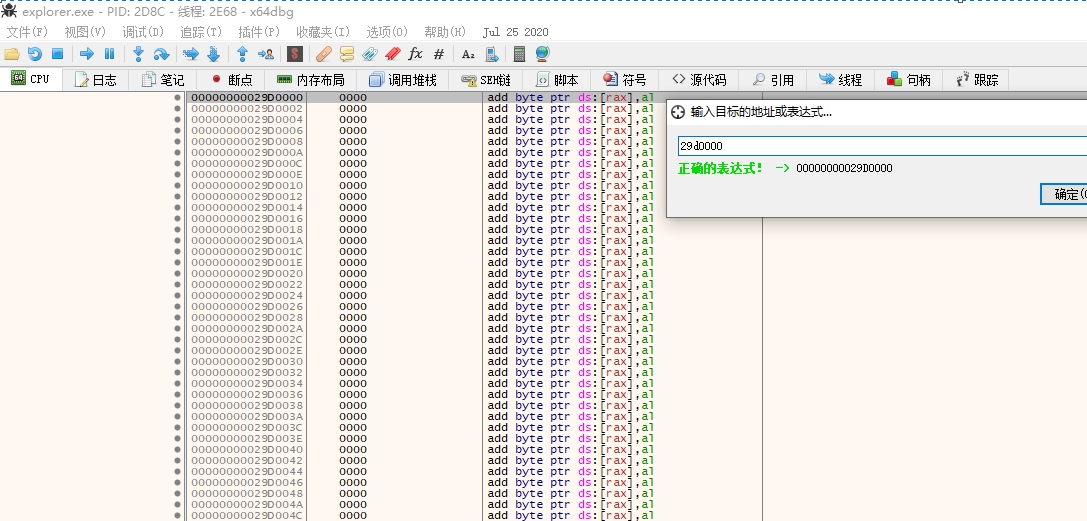Open the 调试(D) debug menu
The image size is (1087, 521).
pos(142,32)
